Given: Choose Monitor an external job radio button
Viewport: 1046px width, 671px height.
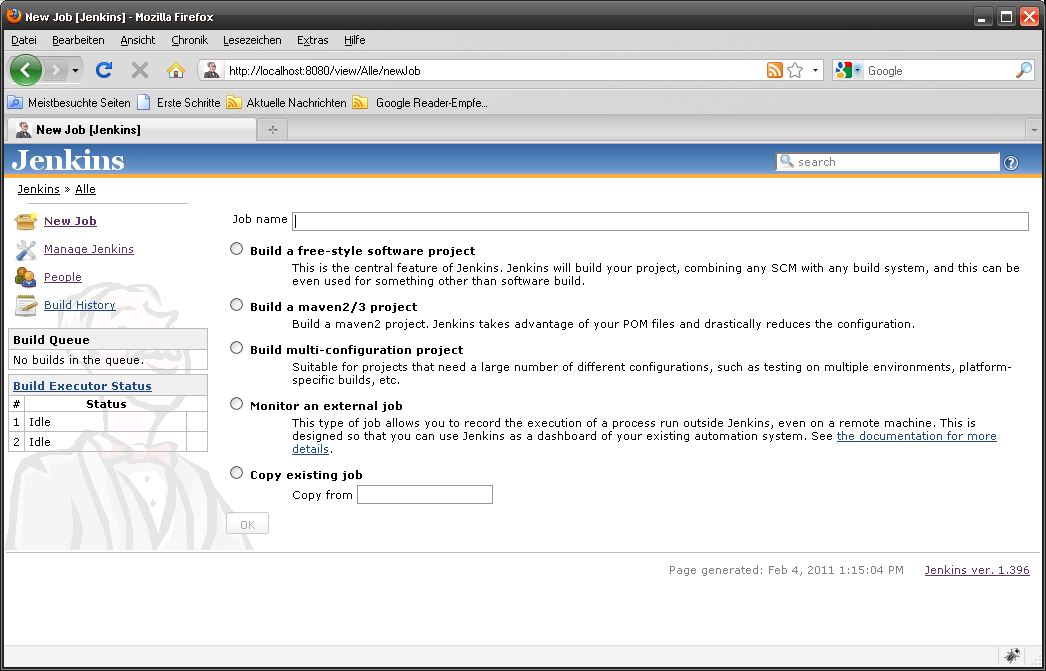Looking at the screenshot, I should pos(237,404).
